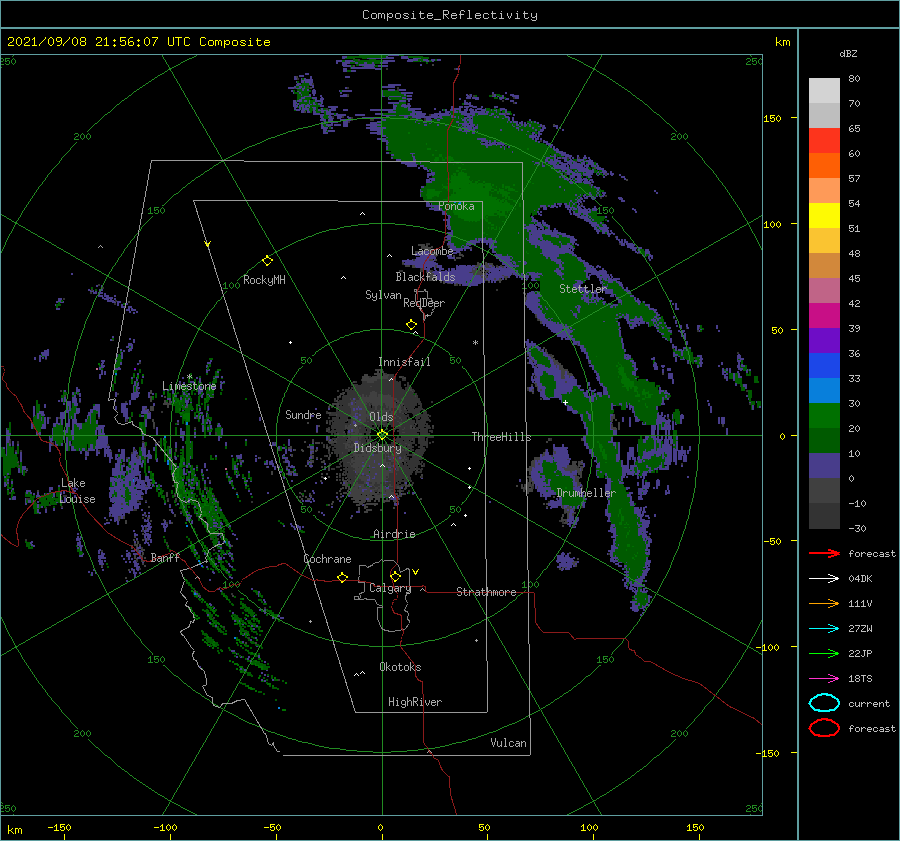Click the Didsbury label
The image size is (900, 841).
pyautogui.click(x=378, y=448)
